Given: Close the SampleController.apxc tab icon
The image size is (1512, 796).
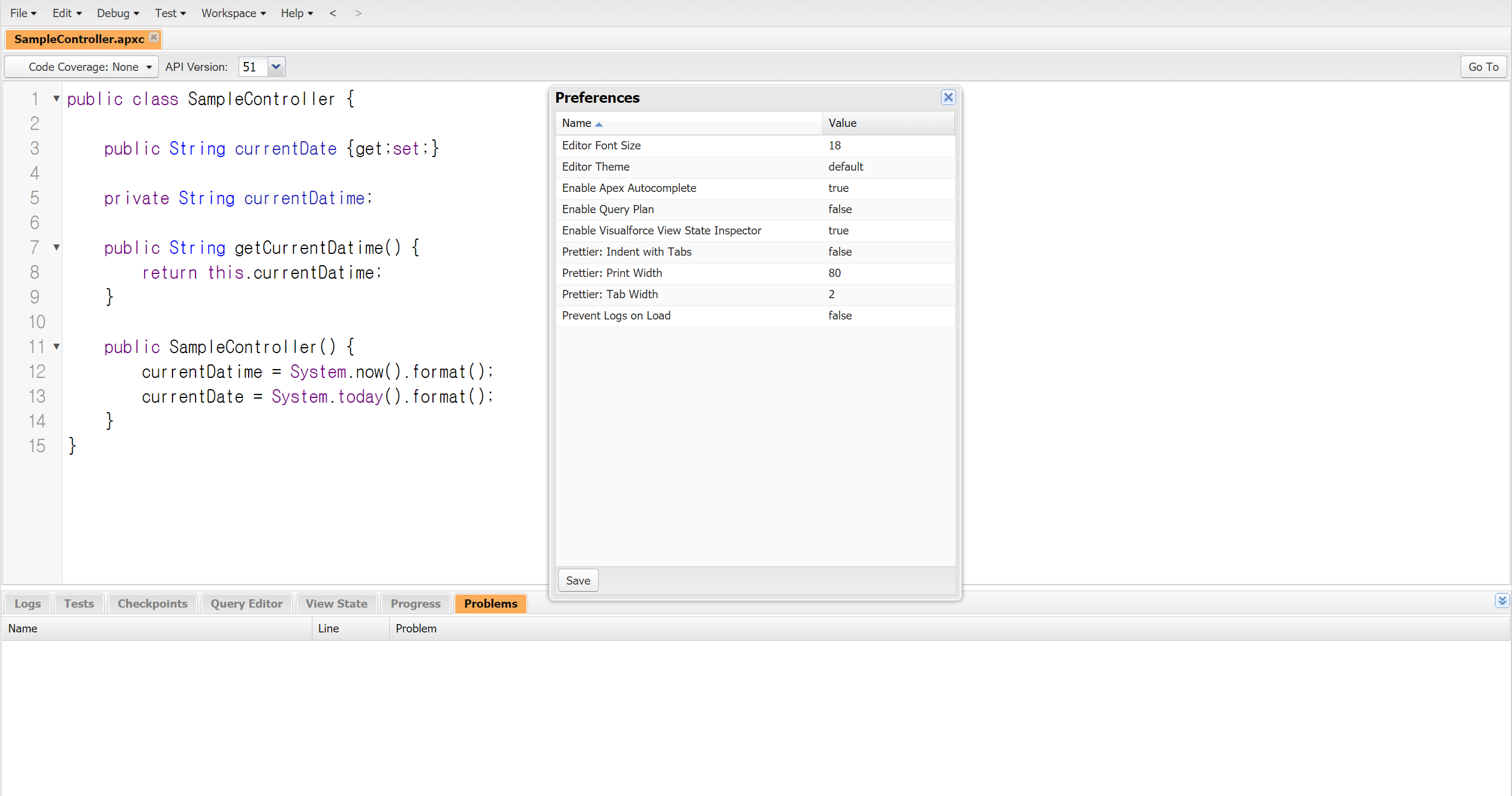Looking at the screenshot, I should pyautogui.click(x=154, y=37).
